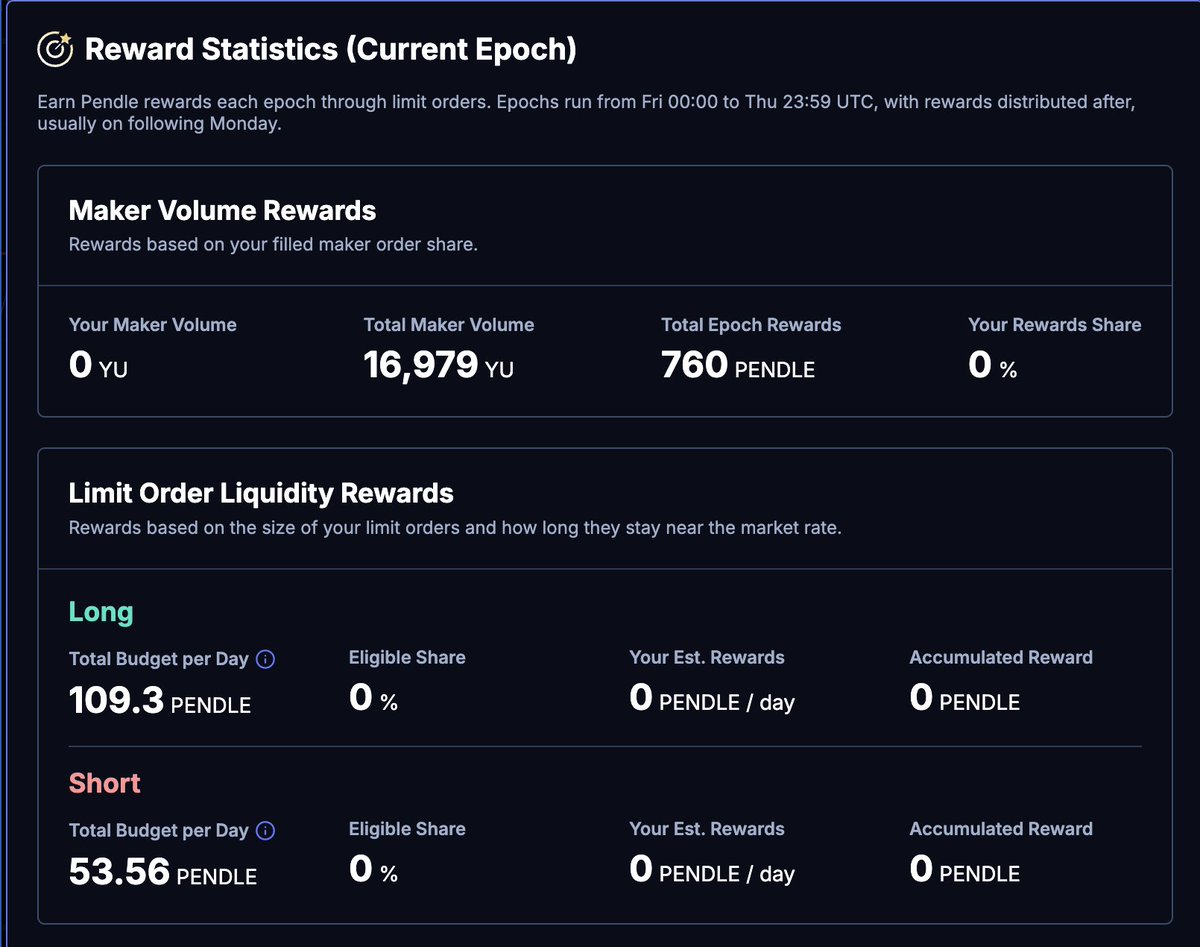
Task: Click the 0 YU maker volume value
Action: click(98, 365)
